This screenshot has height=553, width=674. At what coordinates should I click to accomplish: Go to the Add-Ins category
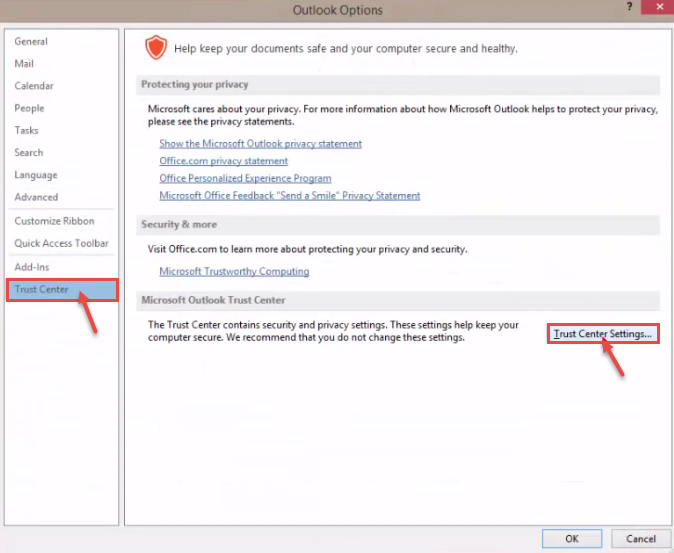pyautogui.click(x=32, y=267)
